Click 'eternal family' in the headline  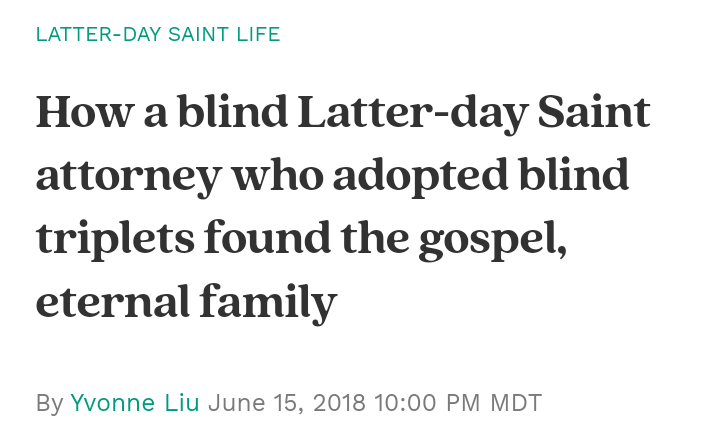click(186, 301)
